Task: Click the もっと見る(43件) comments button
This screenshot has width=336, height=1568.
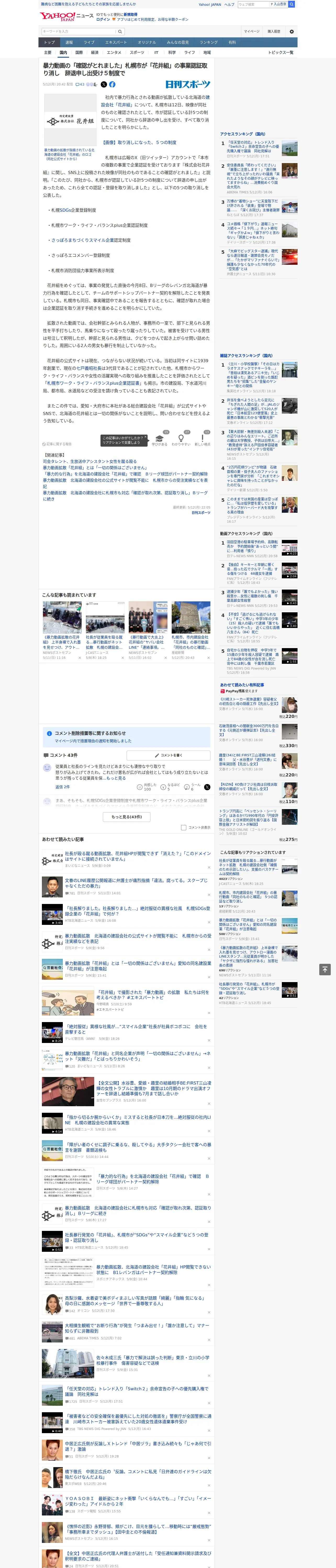Action: pos(127,817)
